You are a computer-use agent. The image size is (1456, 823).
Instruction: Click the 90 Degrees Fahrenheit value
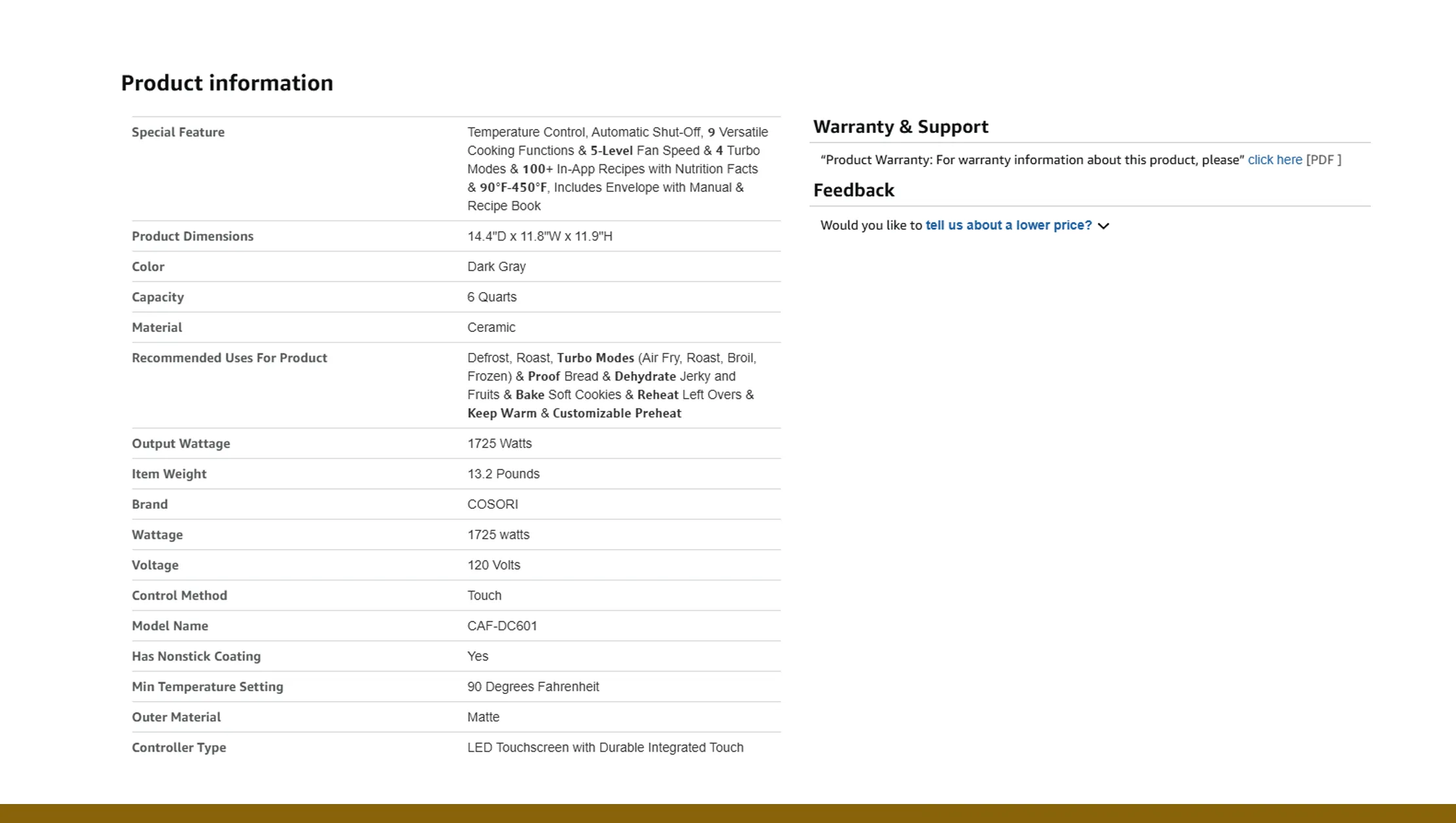(532, 687)
